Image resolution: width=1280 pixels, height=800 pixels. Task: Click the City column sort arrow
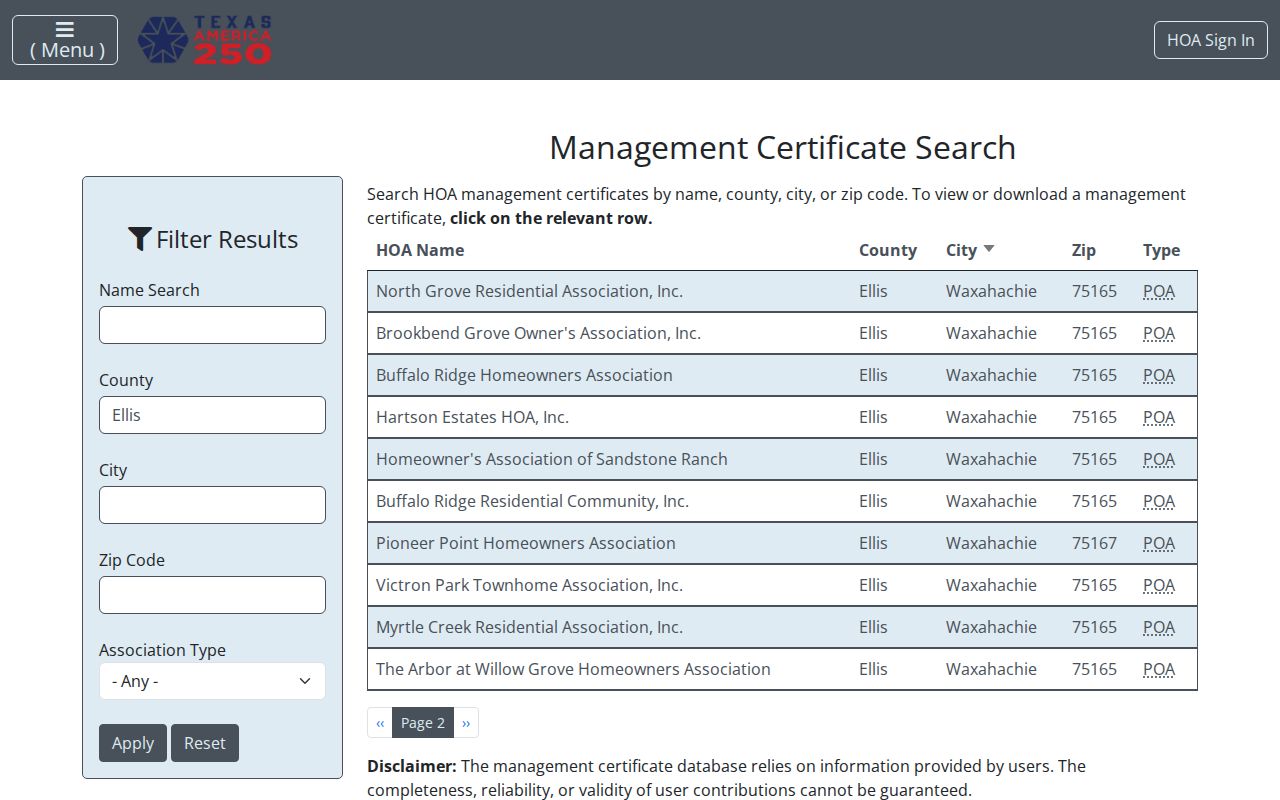pos(989,249)
